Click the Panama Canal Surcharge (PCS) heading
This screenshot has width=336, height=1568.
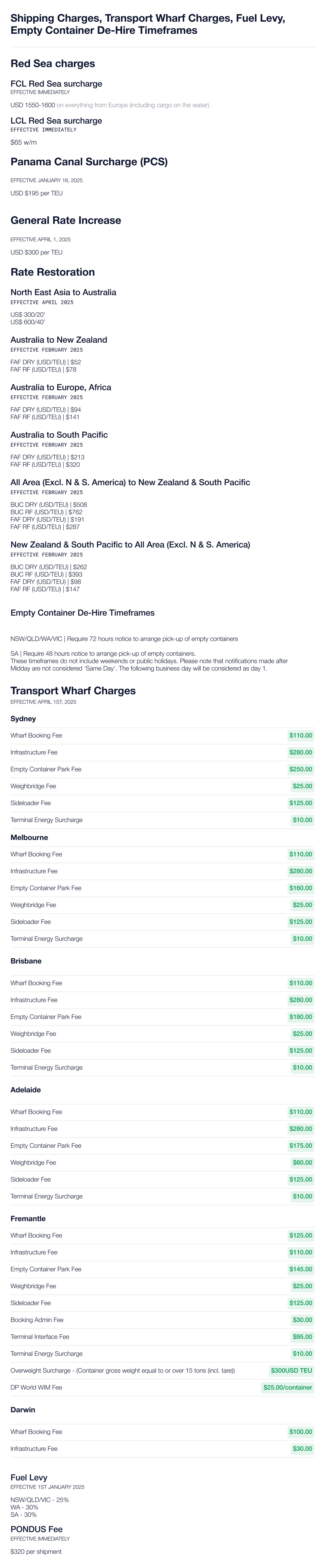(89, 162)
